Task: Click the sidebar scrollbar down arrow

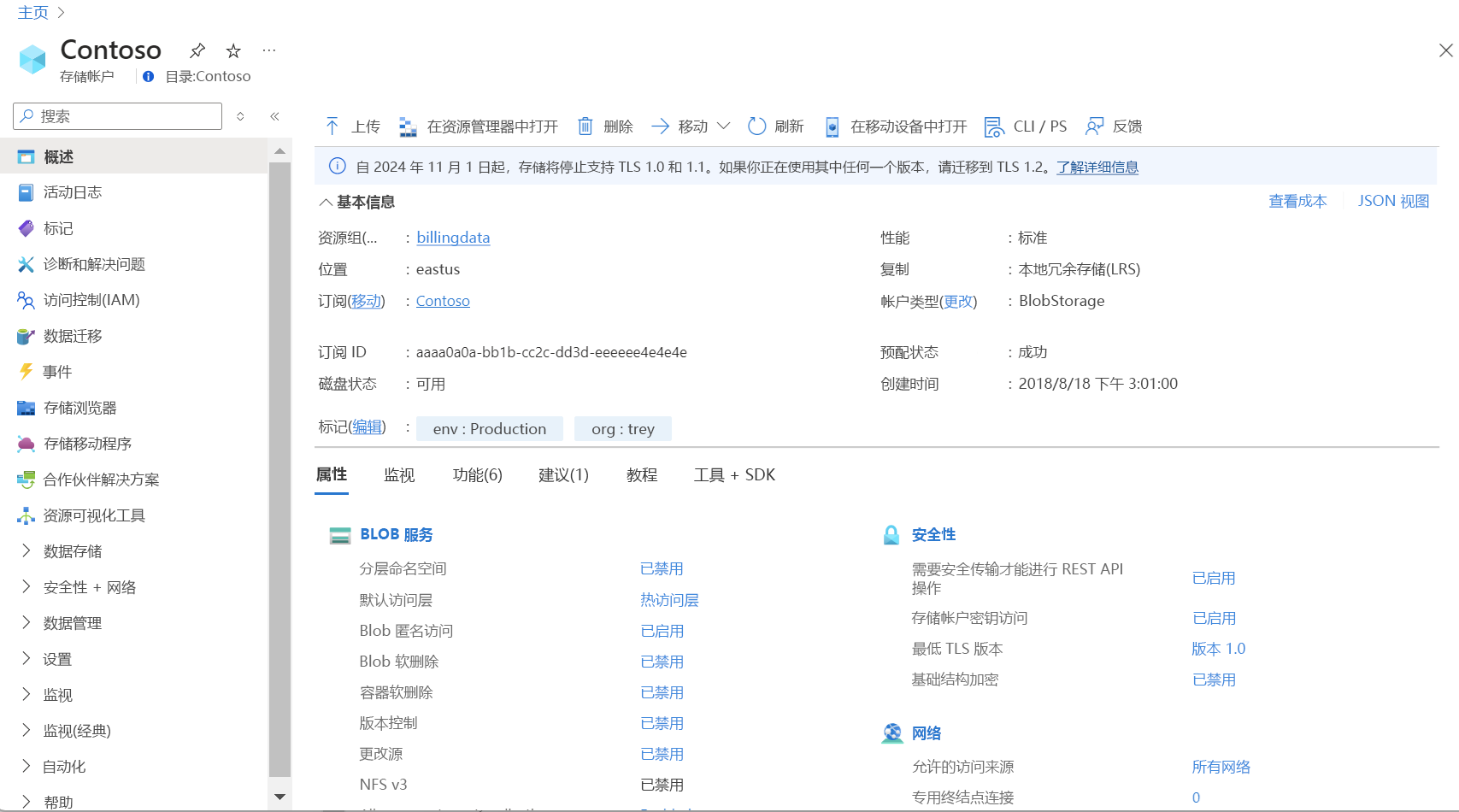Action: (279, 797)
